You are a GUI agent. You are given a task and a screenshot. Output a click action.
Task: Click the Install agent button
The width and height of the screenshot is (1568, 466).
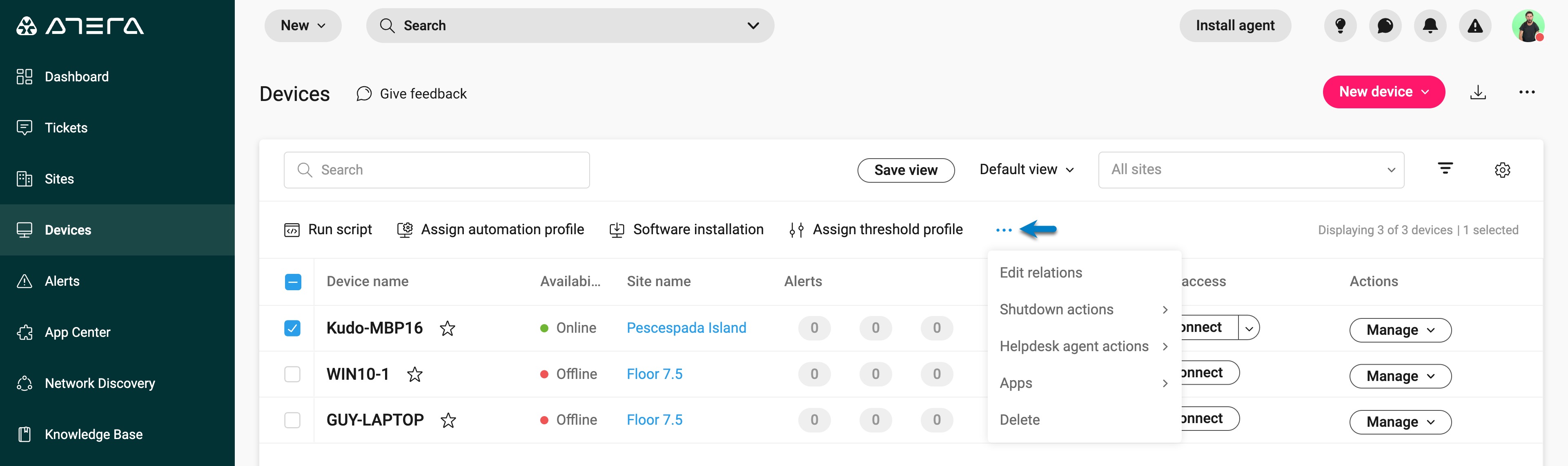(1234, 26)
